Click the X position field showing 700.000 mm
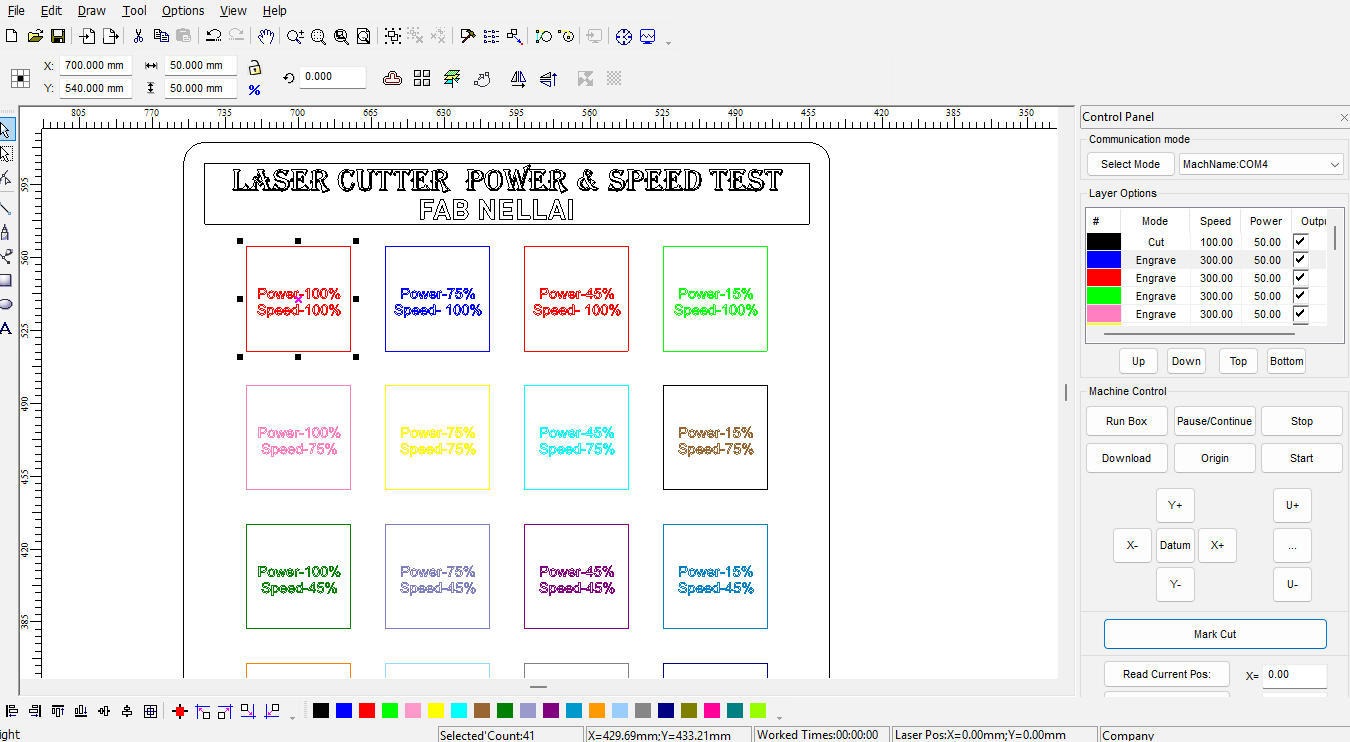 coord(95,65)
